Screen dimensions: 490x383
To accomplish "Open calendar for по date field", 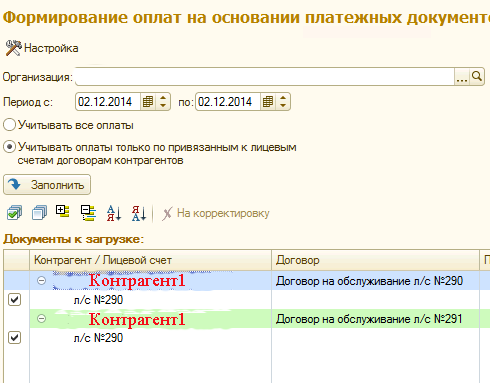I will 268,102.
